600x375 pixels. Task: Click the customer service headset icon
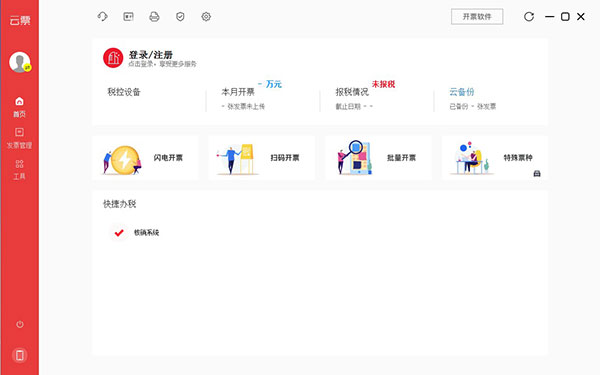point(102,16)
